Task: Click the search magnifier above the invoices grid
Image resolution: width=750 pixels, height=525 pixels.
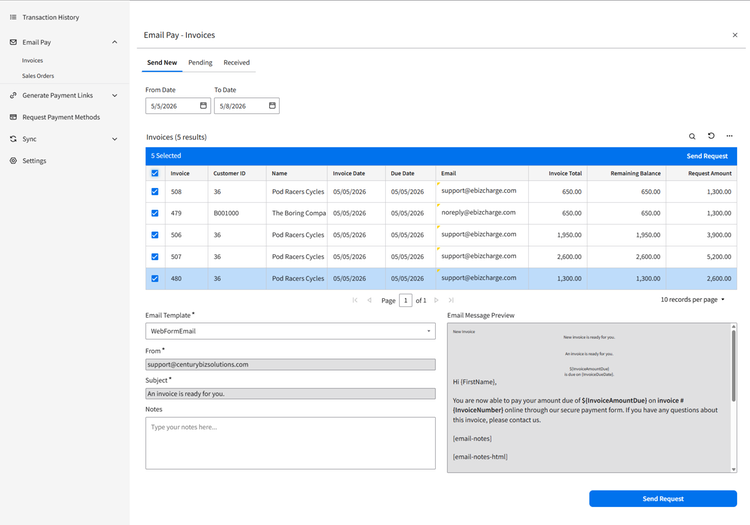Action: point(692,136)
